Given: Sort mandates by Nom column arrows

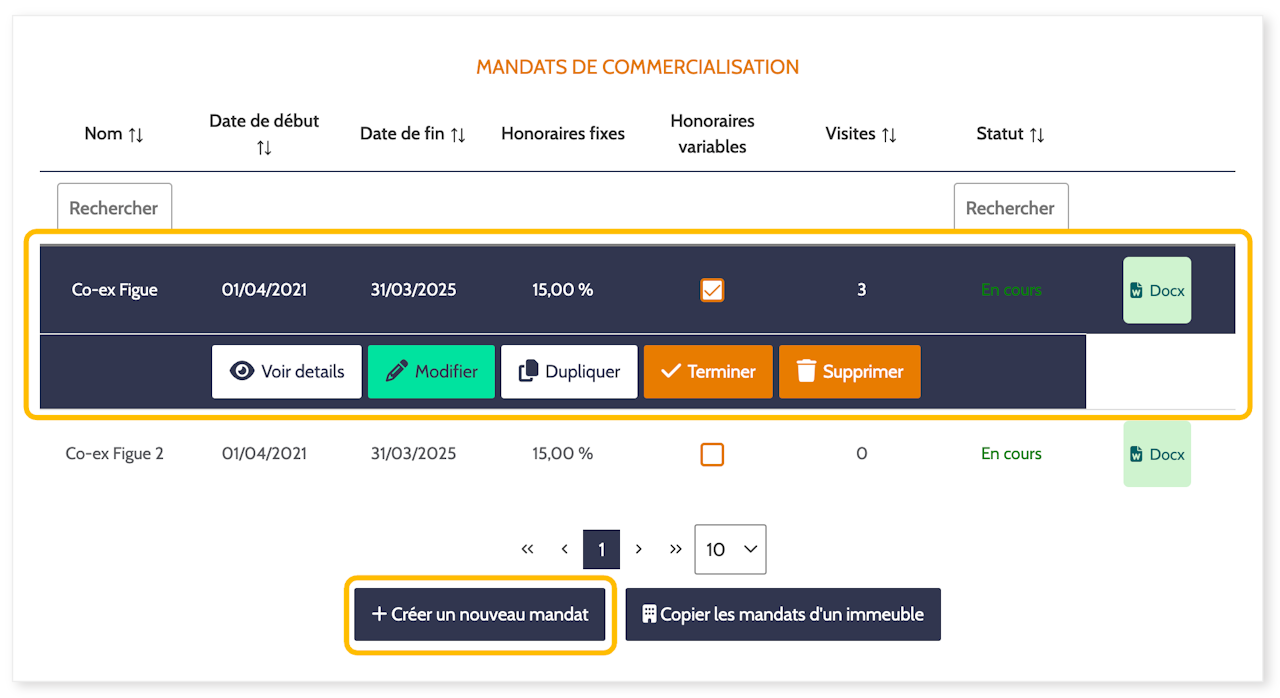Looking at the screenshot, I should [x=136, y=134].
